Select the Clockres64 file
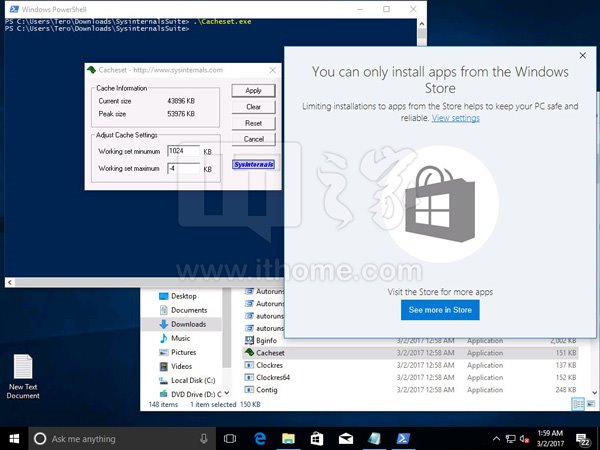The height and width of the screenshot is (450, 600). [273, 378]
